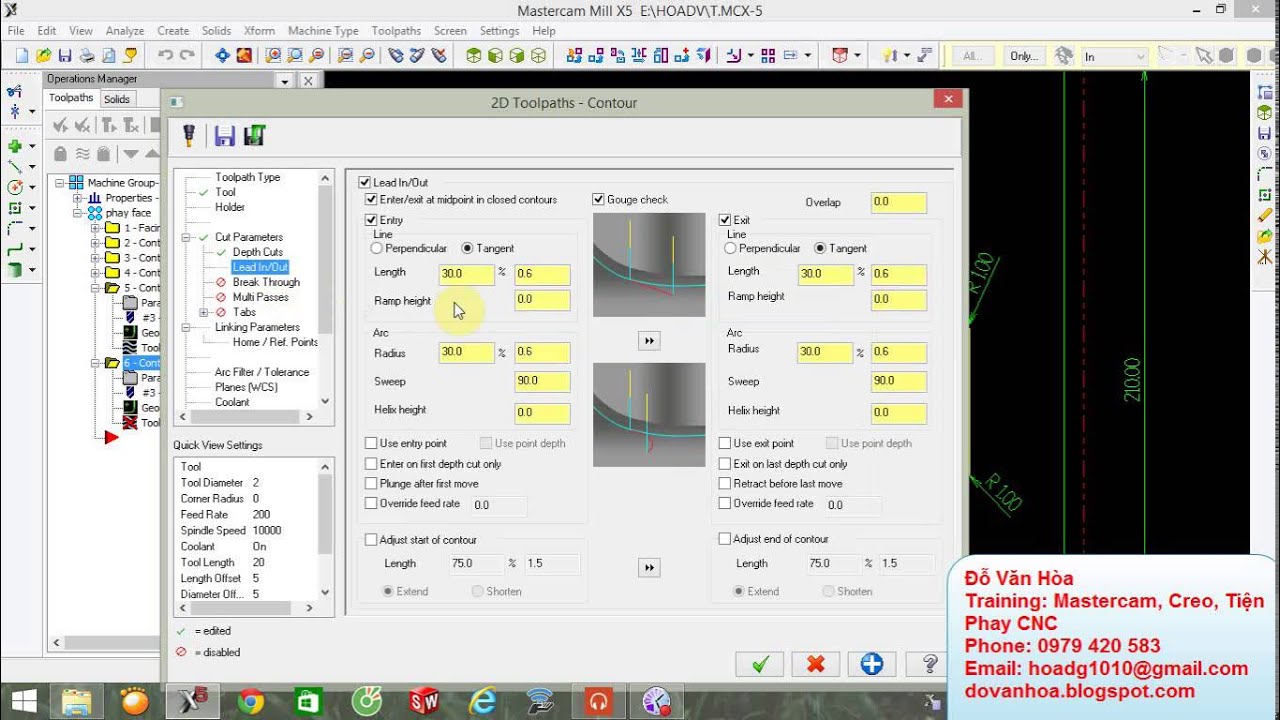Open File Explorer from the taskbar
This screenshot has width=1280, height=720.
(x=78, y=701)
